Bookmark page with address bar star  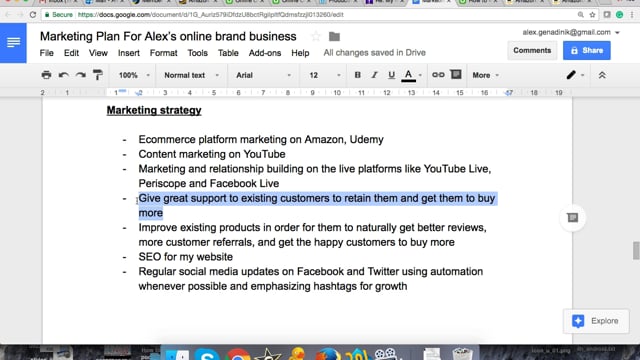(x=592, y=15)
